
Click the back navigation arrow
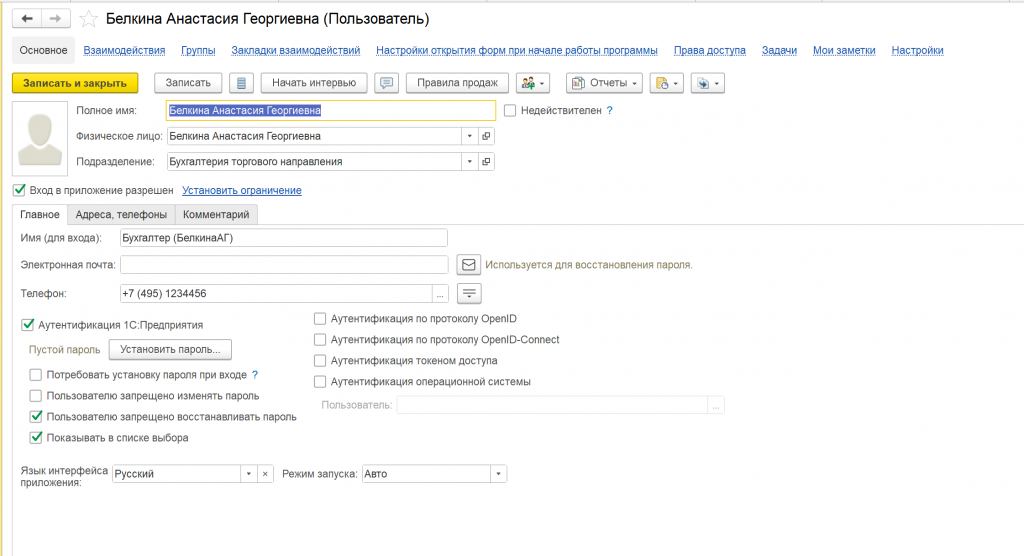coord(25,19)
